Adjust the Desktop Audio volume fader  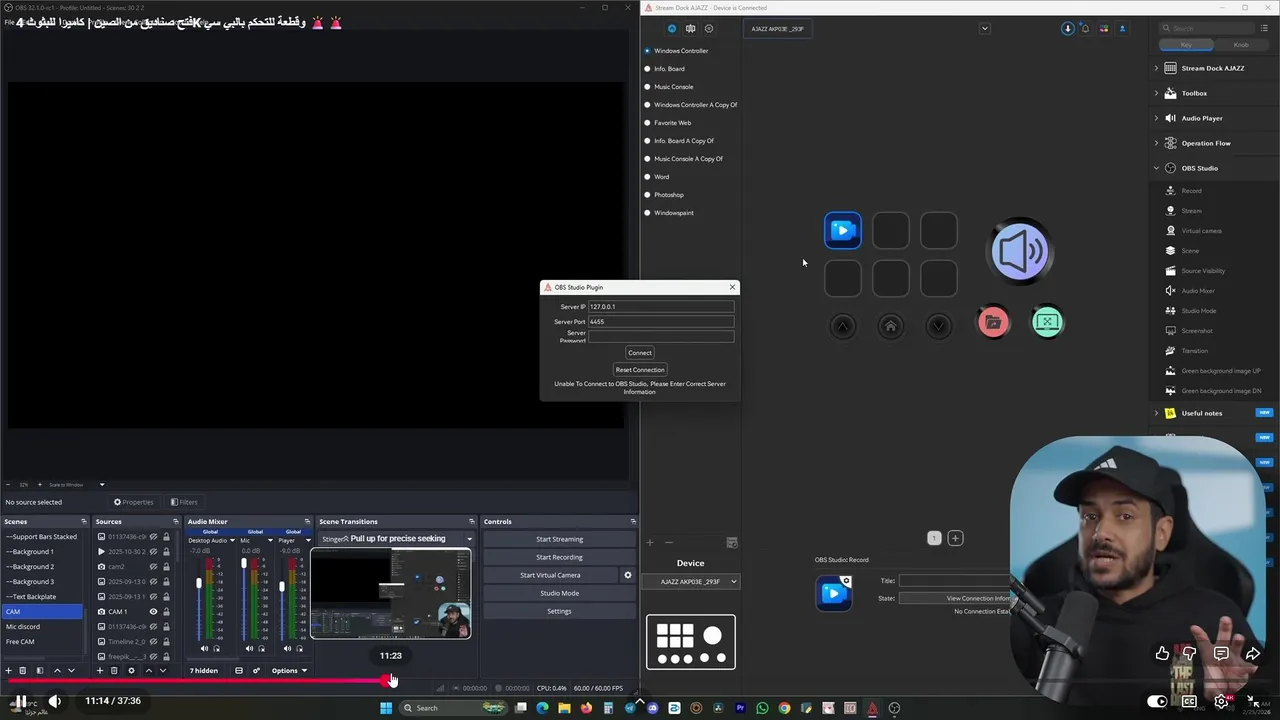click(199, 583)
